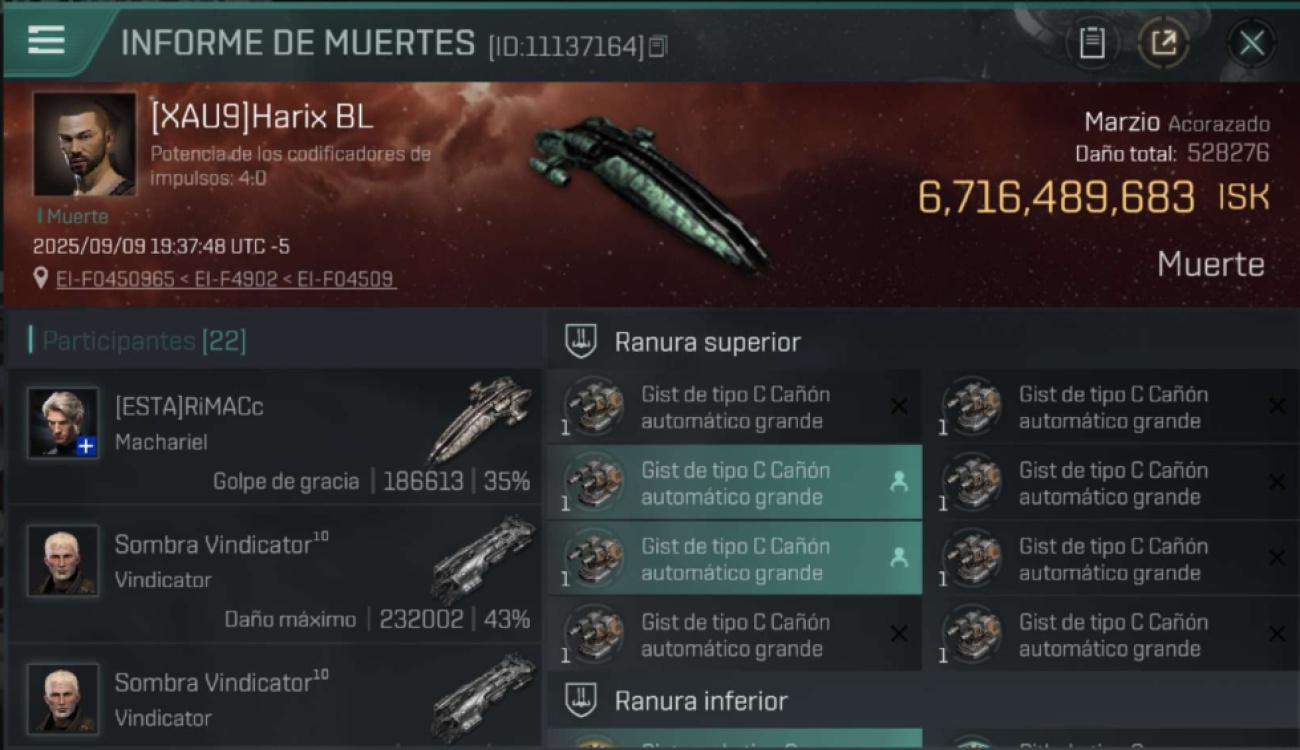
Task: Click the Machariel ship icon
Action: (480, 420)
